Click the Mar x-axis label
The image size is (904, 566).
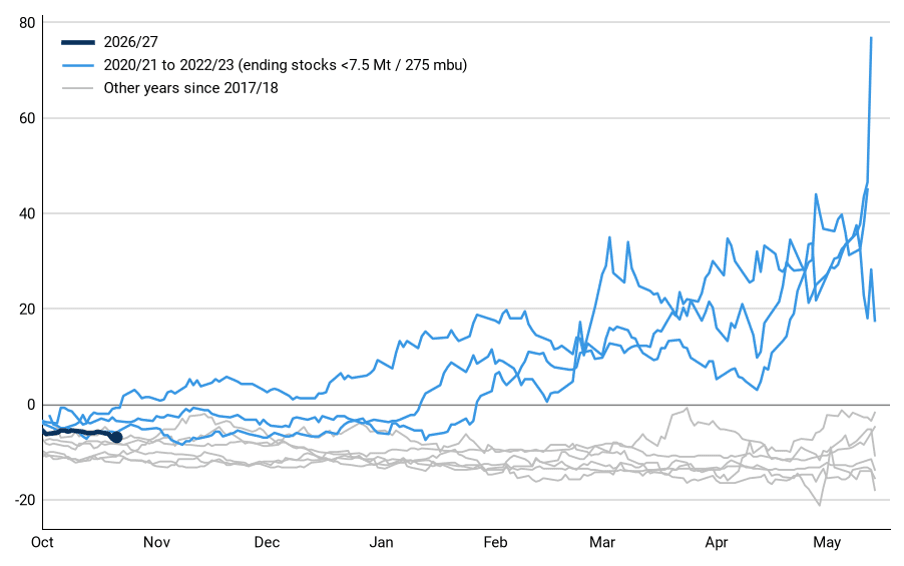pyautogui.click(x=602, y=542)
